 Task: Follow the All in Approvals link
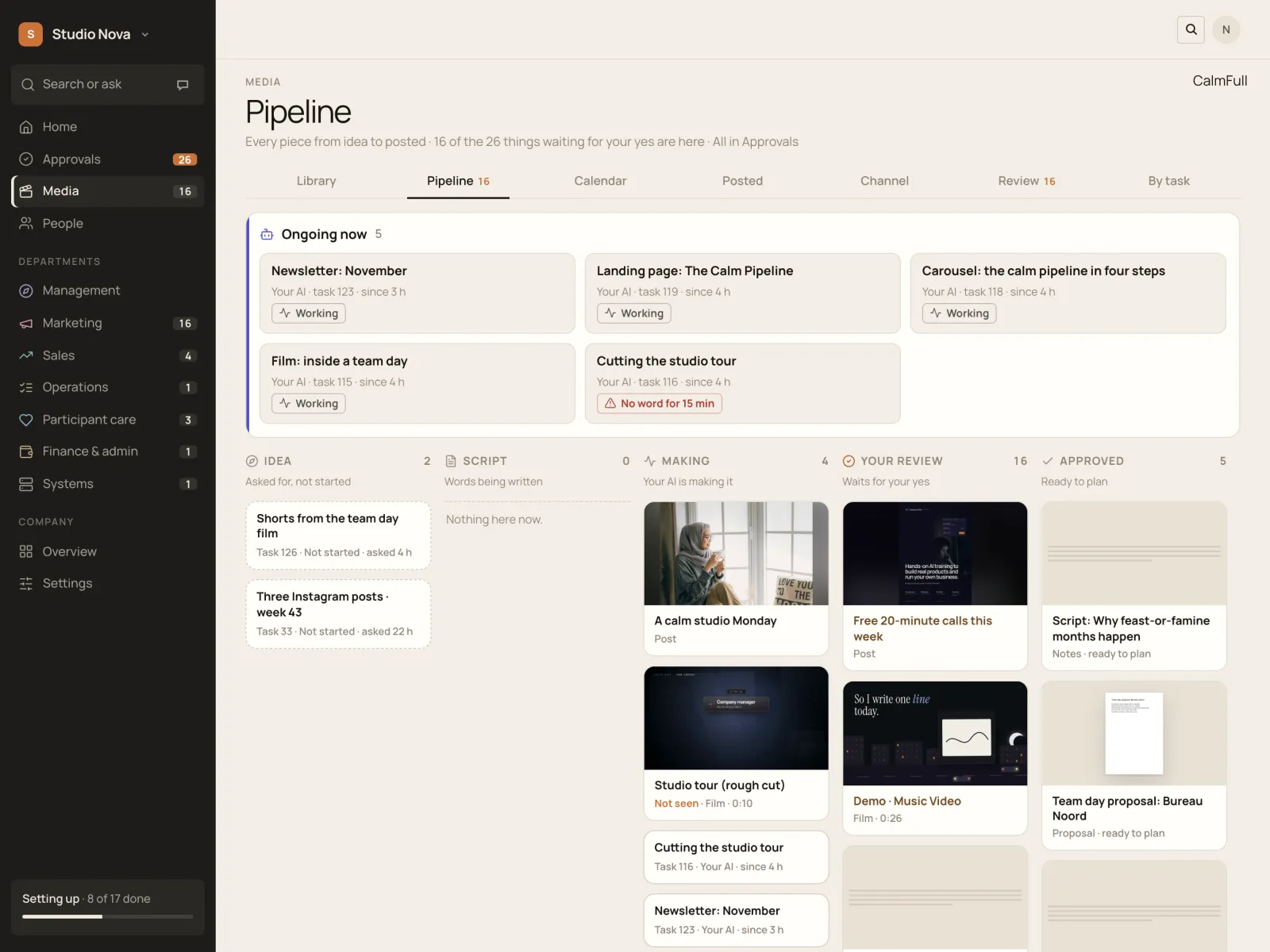pyautogui.click(x=756, y=142)
